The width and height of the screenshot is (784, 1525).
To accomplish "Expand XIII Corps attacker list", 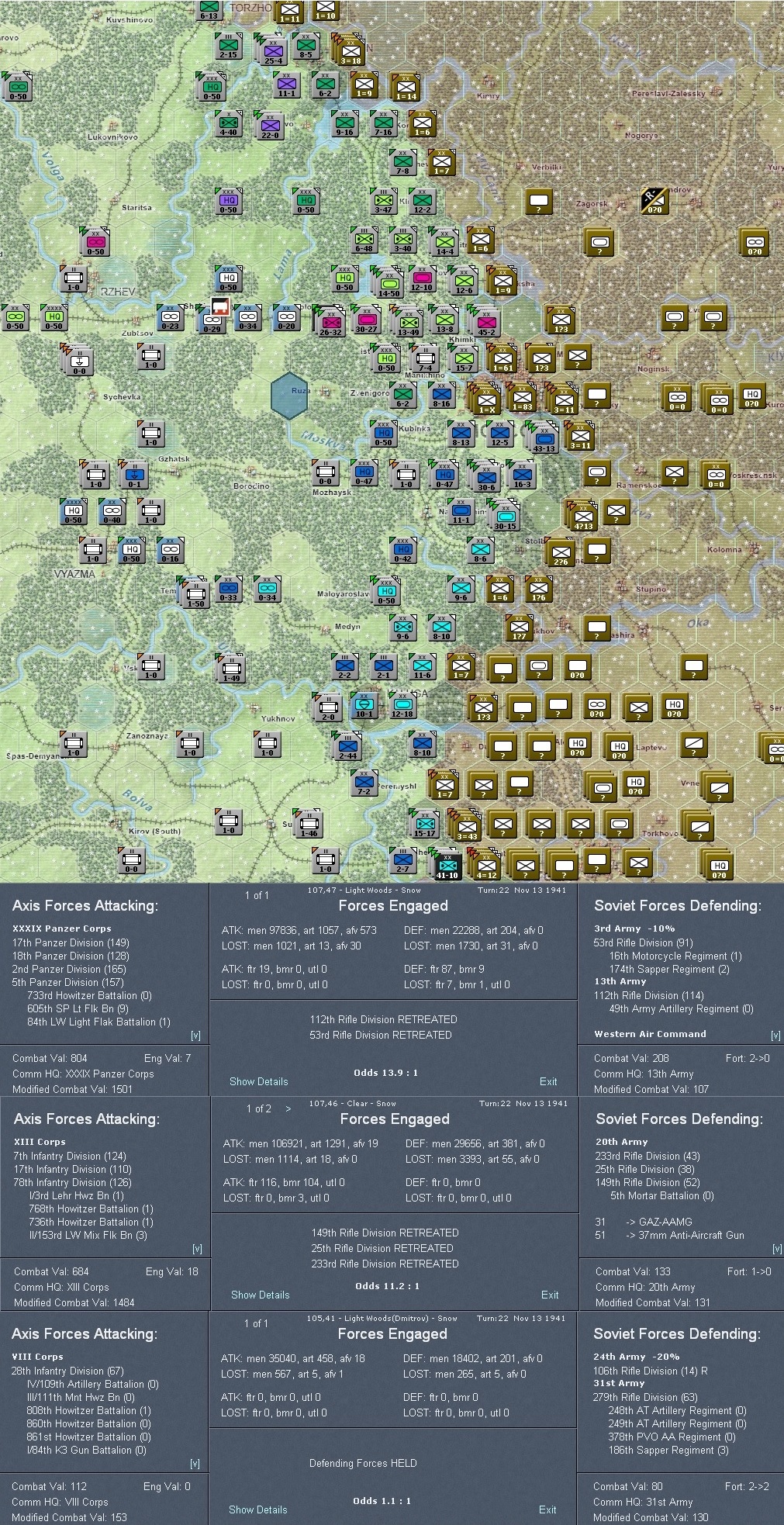I will pos(197,1249).
